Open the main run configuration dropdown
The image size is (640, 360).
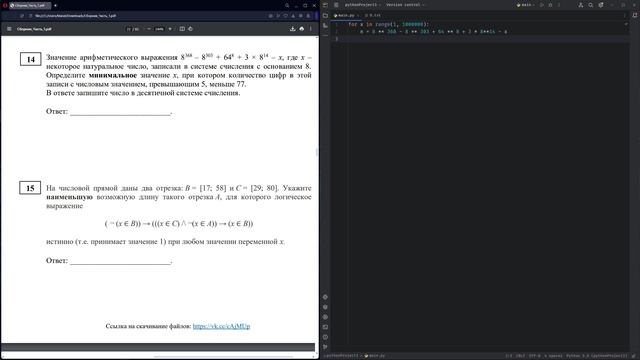[x=525, y=5]
